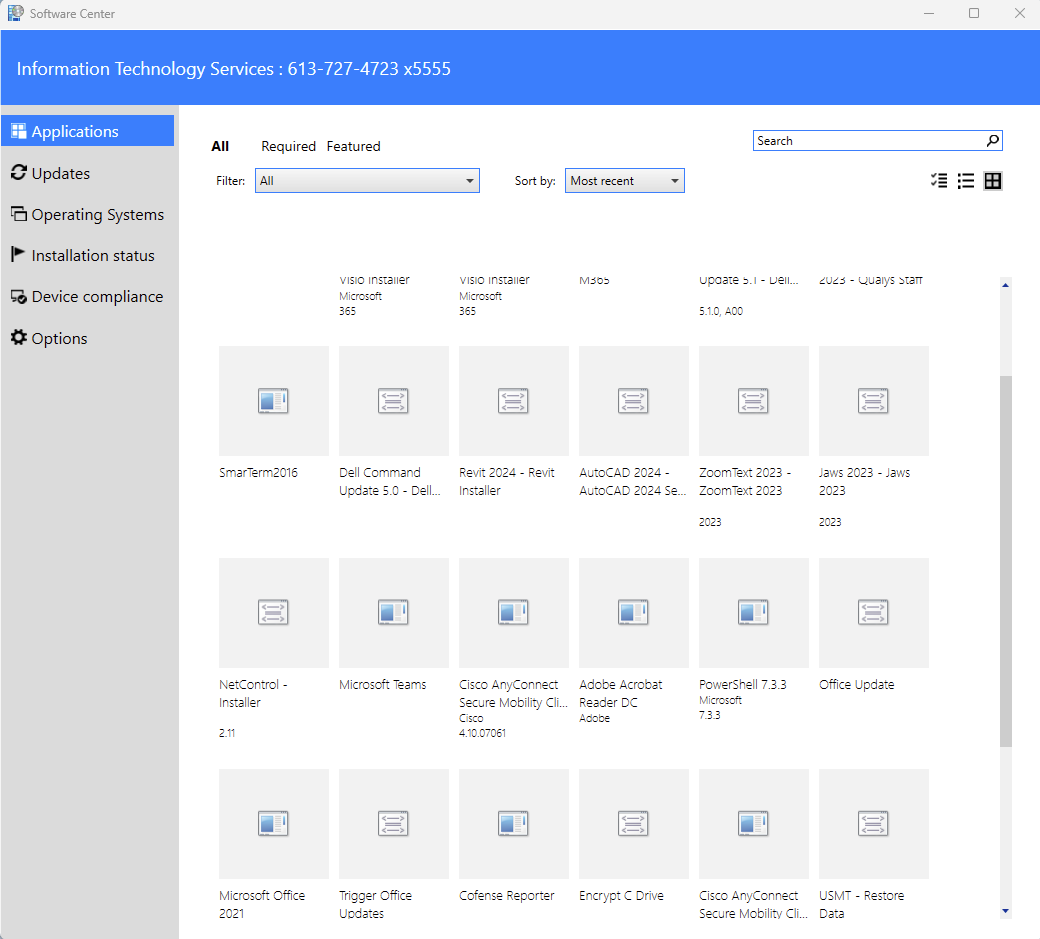Click the scrollbar down arrow

click(x=1006, y=911)
